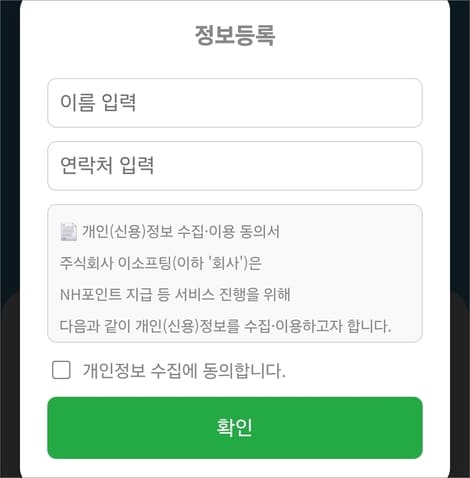Focus the 연락처 입력 contact field
The width and height of the screenshot is (470, 478).
(235, 166)
